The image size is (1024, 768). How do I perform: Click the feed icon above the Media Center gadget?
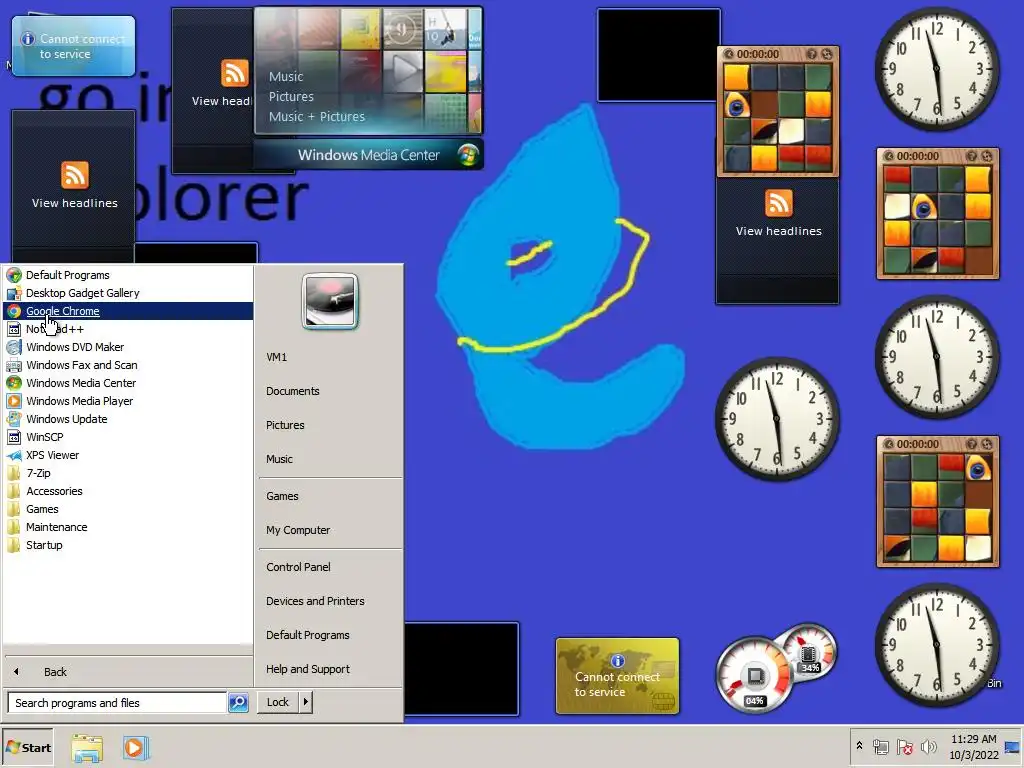(x=234, y=72)
